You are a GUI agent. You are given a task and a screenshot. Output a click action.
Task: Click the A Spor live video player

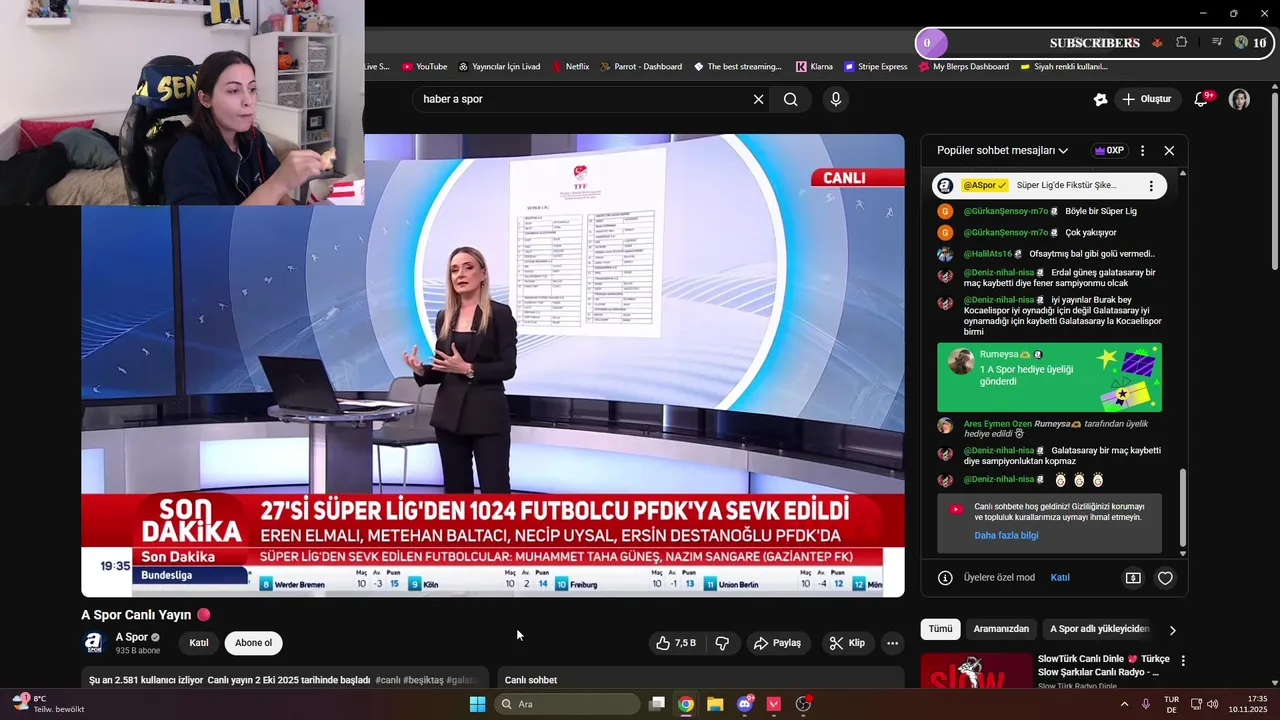pos(493,366)
